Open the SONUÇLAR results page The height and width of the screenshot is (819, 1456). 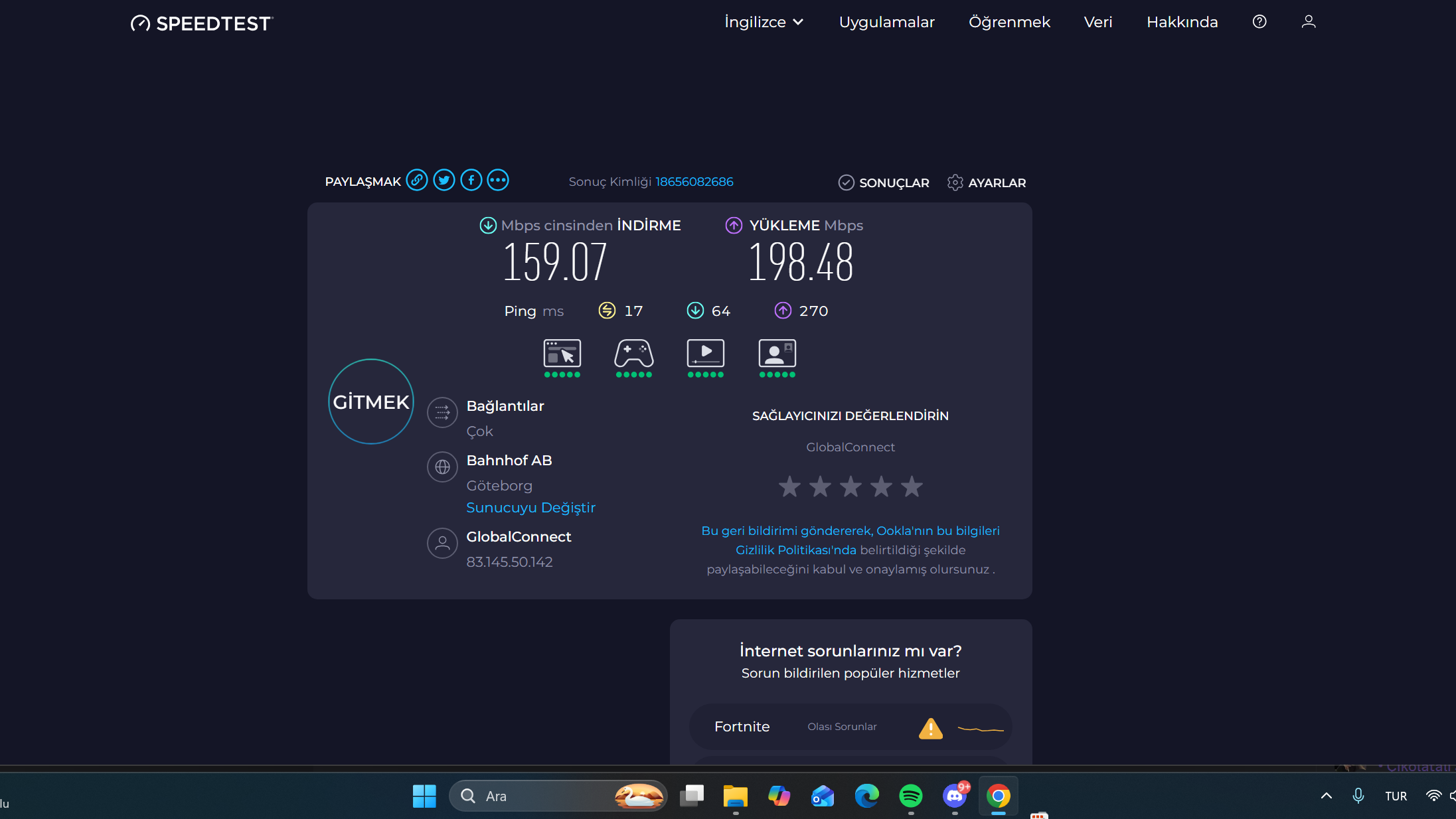click(x=884, y=183)
